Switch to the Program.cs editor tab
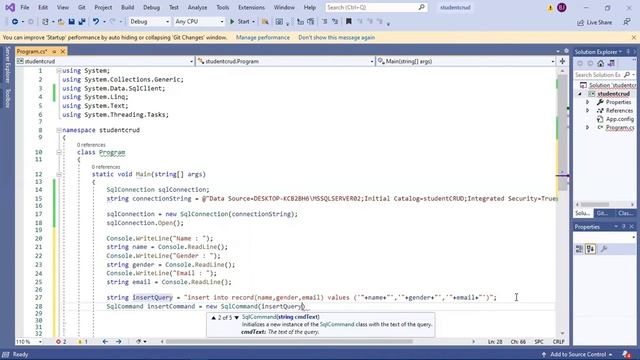Image resolution: width=640 pixels, height=360 pixels. (32, 51)
